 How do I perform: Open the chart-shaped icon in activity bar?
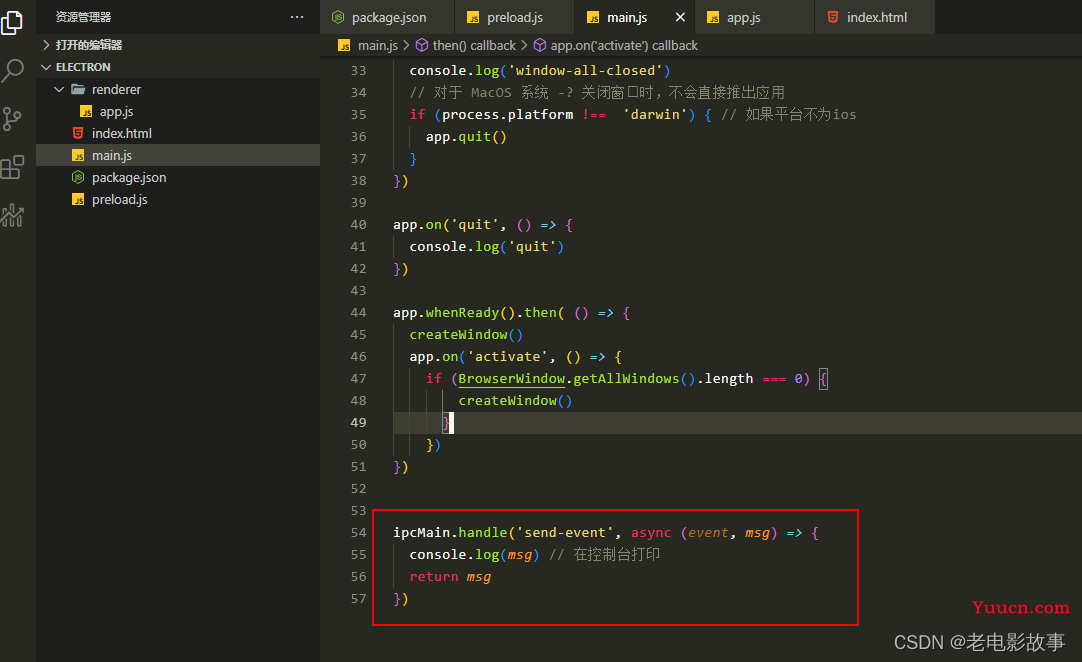pyautogui.click(x=12, y=215)
